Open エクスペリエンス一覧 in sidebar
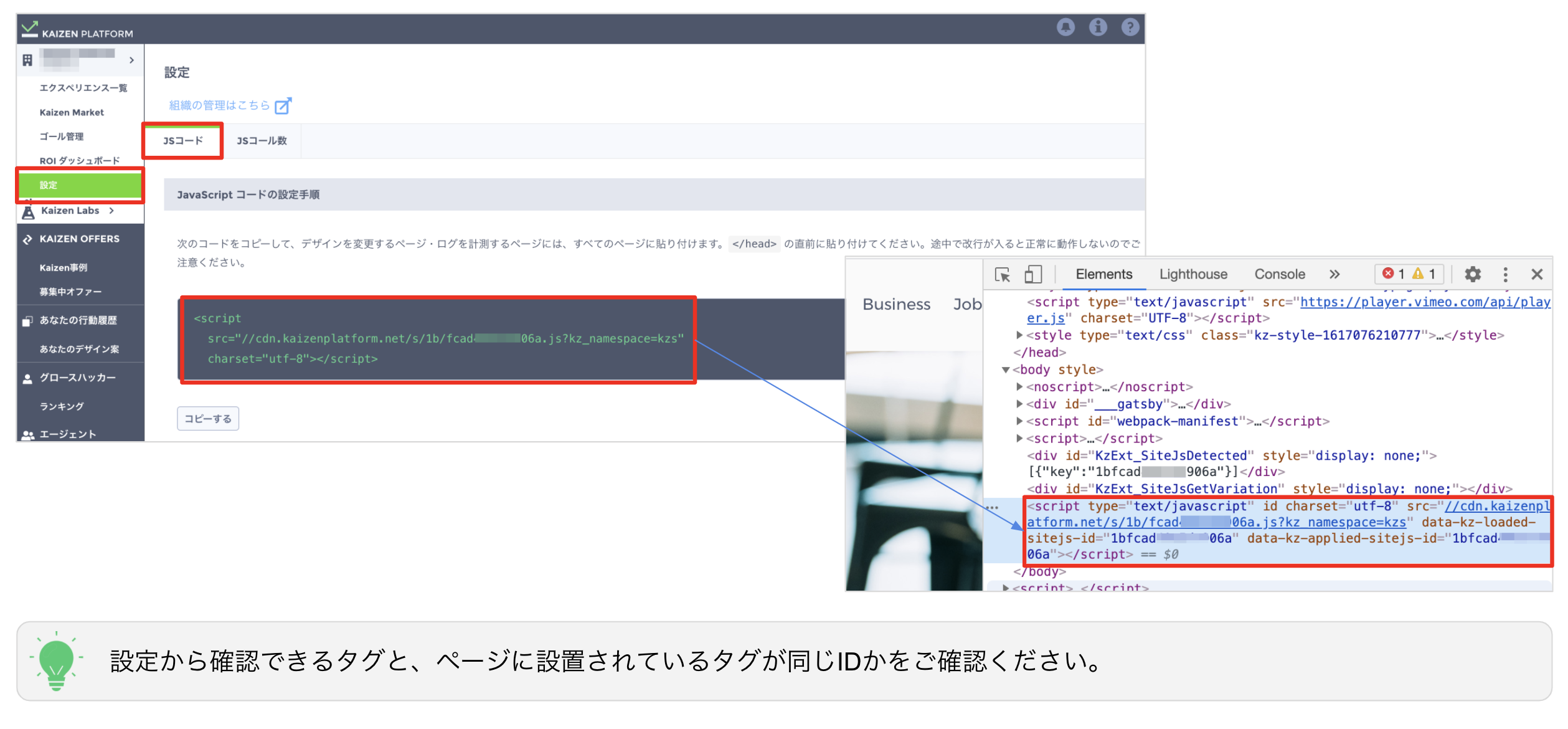Image resolution: width=1568 pixels, height=729 pixels. [x=83, y=88]
